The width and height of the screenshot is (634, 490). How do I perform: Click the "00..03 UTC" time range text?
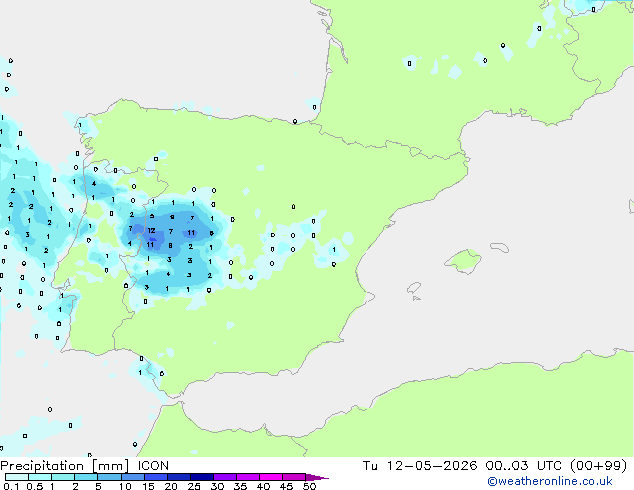[x=524, y=466]
